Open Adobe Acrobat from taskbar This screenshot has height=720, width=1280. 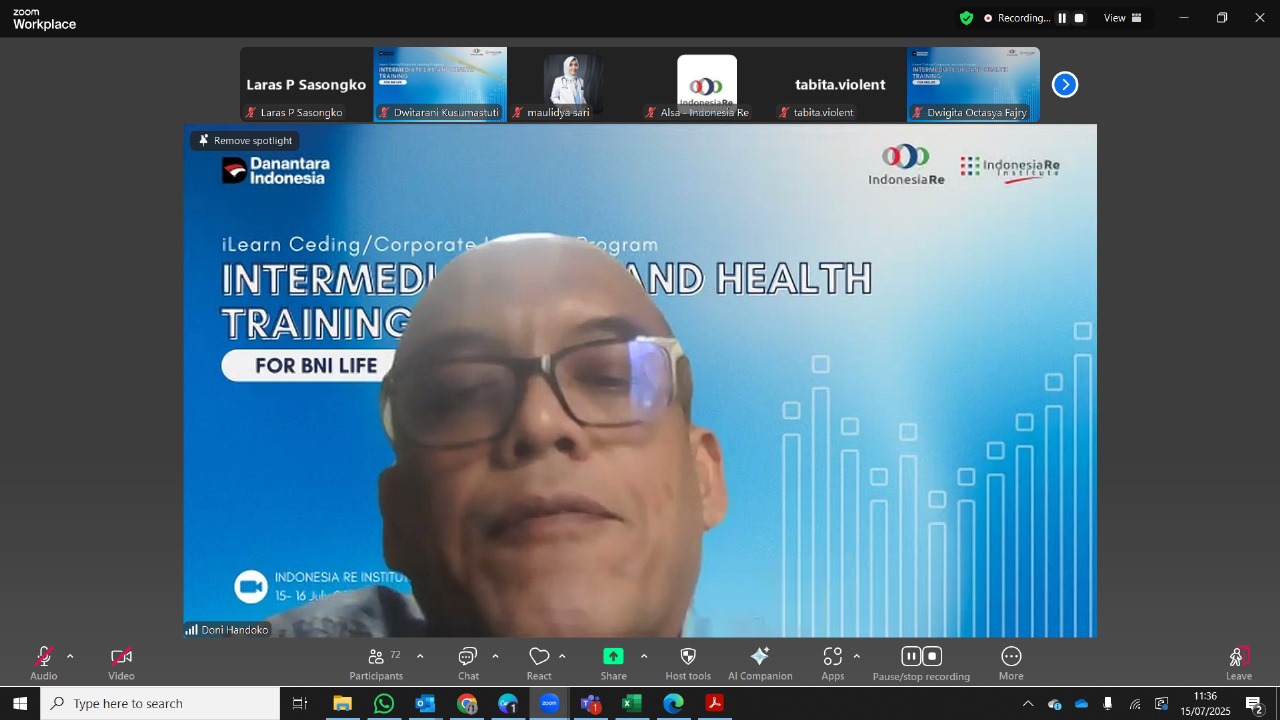point(715,704)
